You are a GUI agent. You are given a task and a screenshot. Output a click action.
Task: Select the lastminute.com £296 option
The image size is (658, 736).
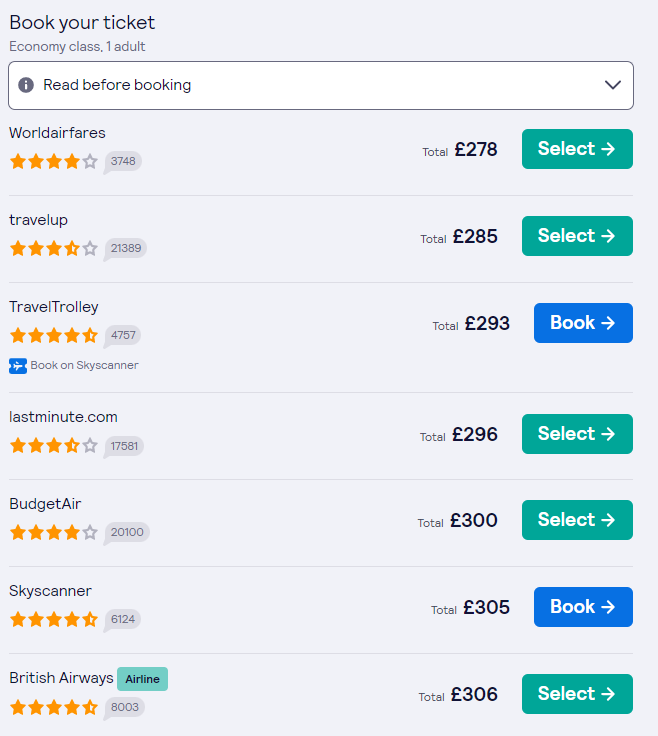[x=577, y=434]
